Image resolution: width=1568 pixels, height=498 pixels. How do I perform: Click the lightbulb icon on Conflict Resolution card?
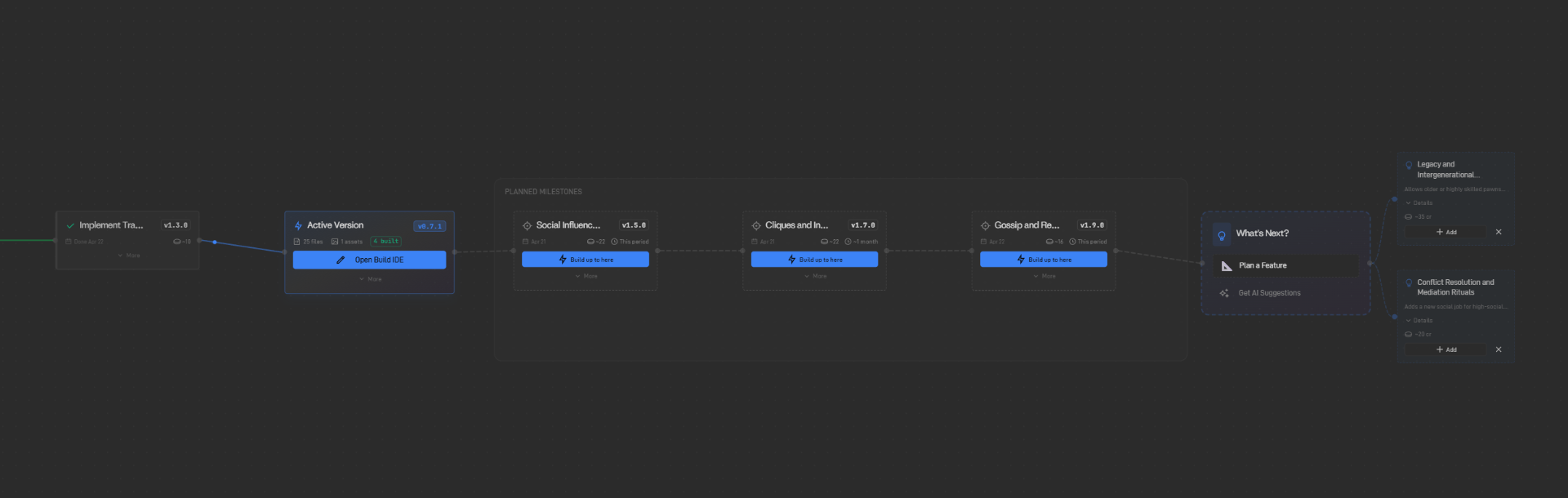tap(1409, 282)
